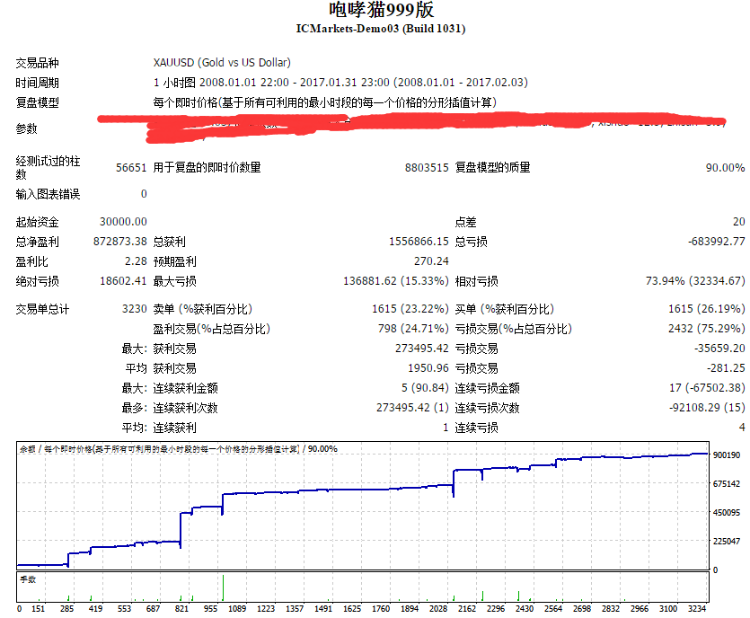Click the 手数 volume panel label
This screenshot has width=750, height=618.
click(27, 579)
